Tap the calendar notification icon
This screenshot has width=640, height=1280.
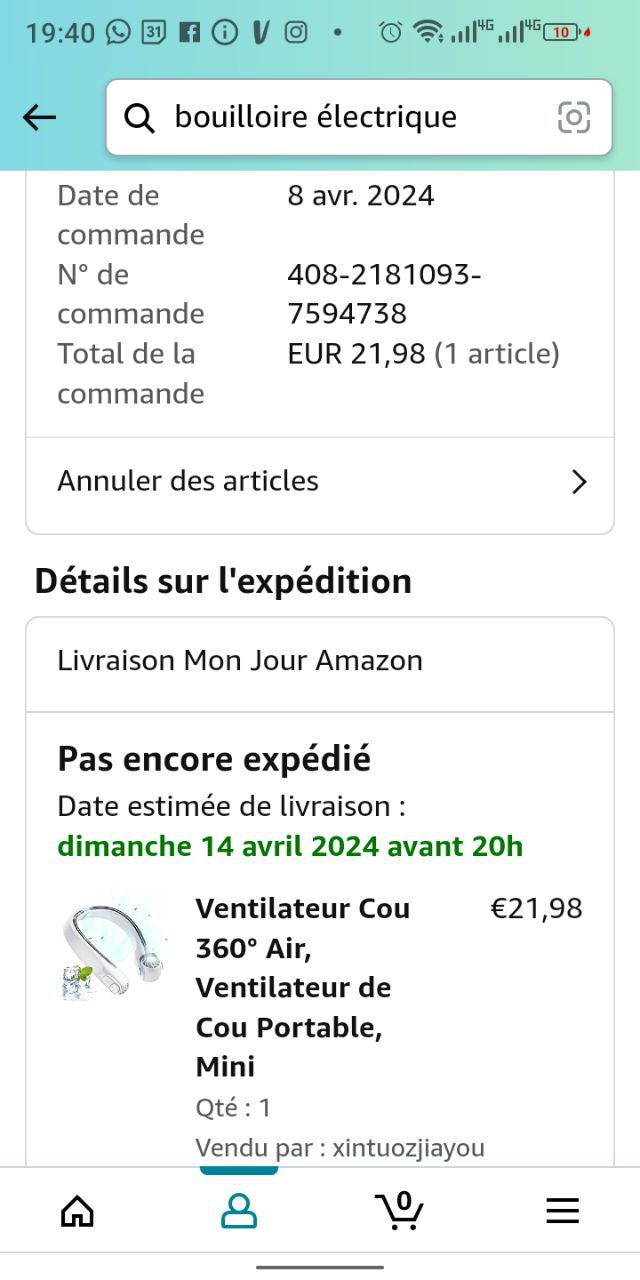[x=154, y=32]
